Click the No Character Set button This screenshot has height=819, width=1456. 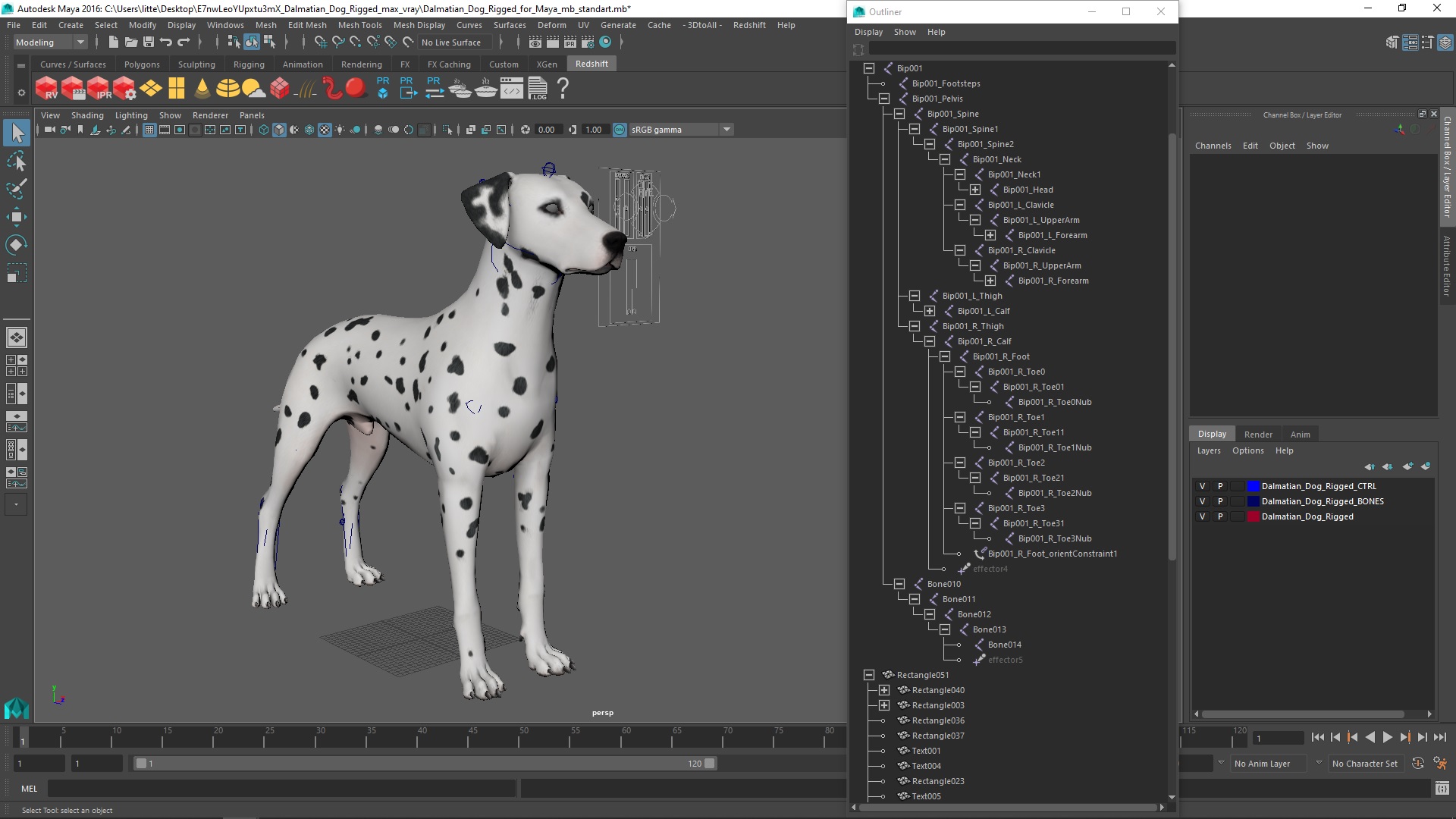pyautogui.click(x=1365, y=764)
